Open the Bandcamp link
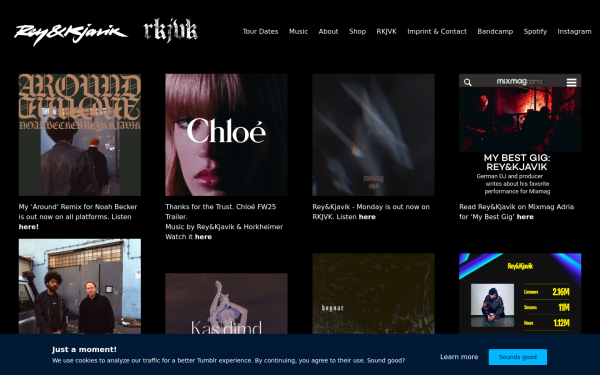This screenshot has width=600, height=375. (495, 31)
